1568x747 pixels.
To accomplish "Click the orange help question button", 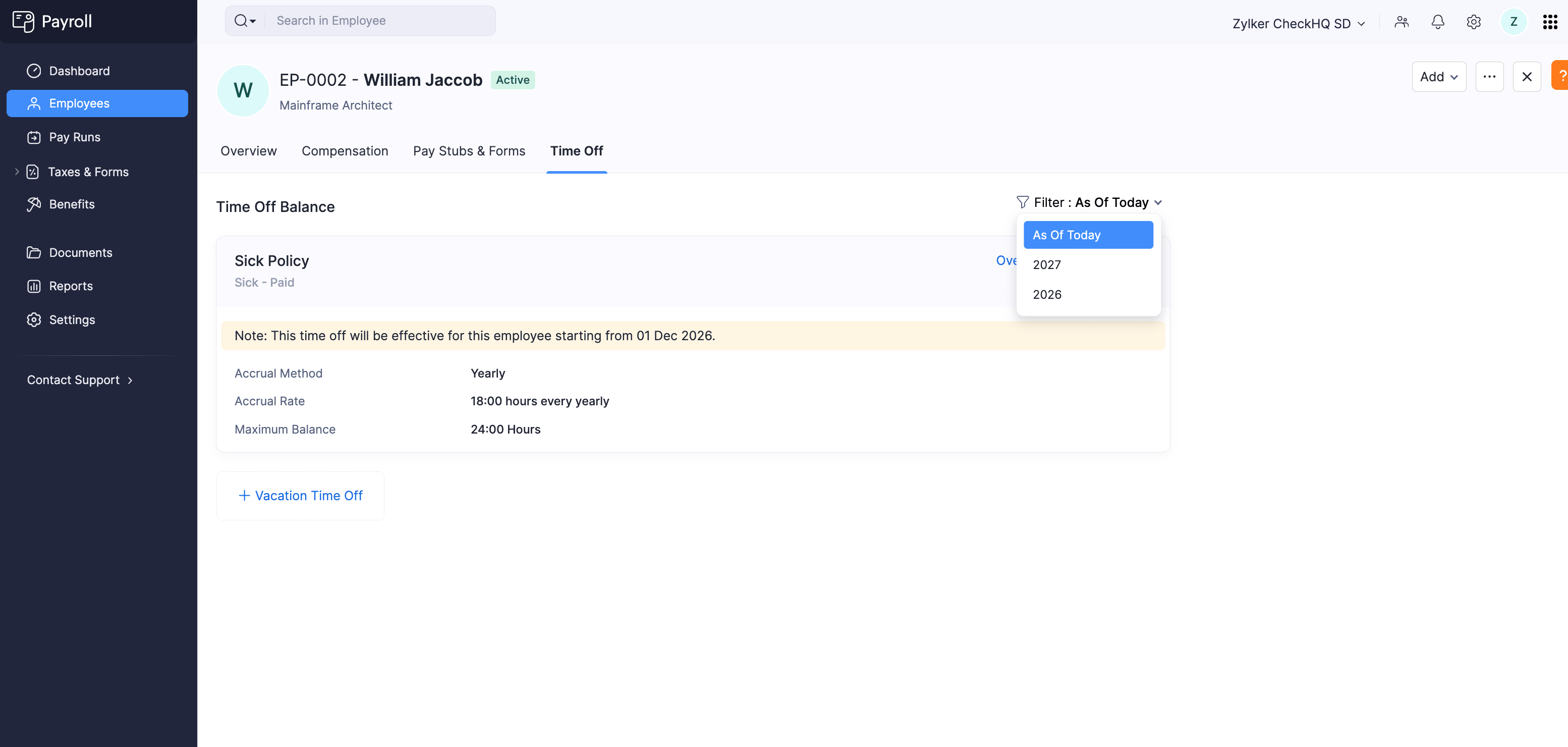I will [x=1560, y=76].
